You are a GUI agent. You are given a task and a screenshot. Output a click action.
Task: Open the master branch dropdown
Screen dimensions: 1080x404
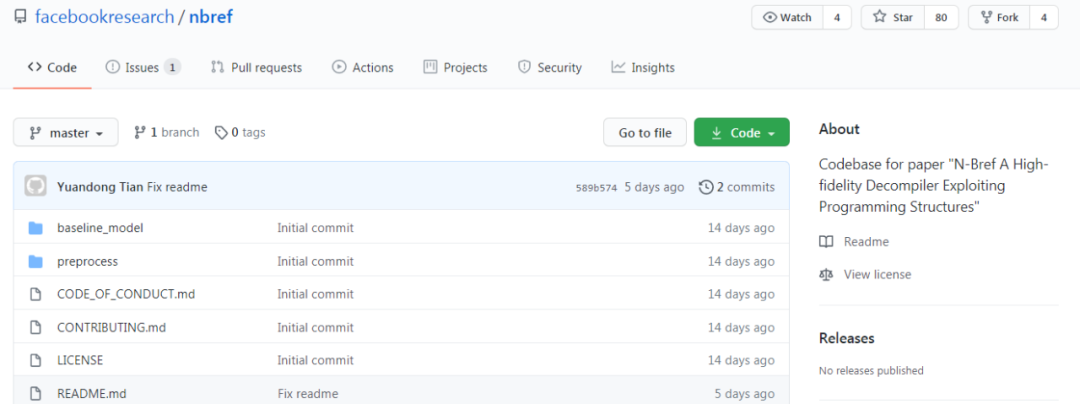click(66, 133)
